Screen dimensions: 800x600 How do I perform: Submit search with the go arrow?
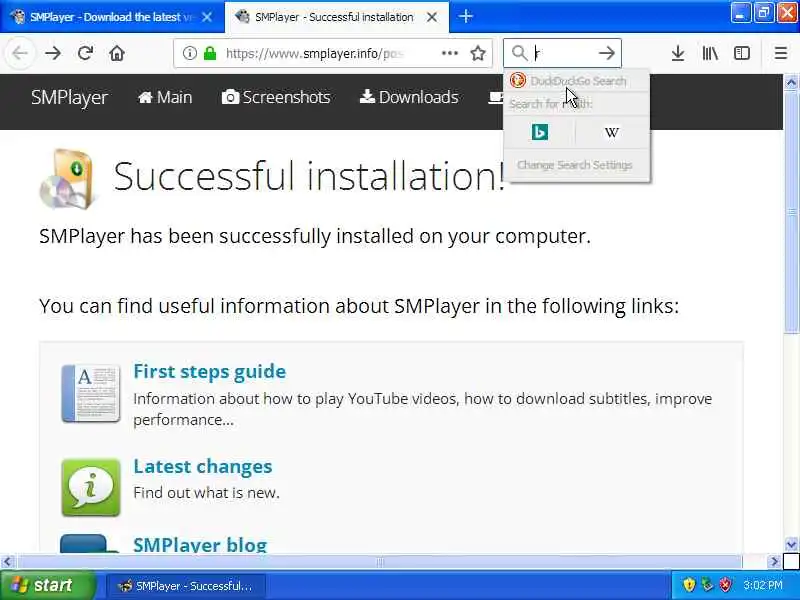tap(607, 53)
